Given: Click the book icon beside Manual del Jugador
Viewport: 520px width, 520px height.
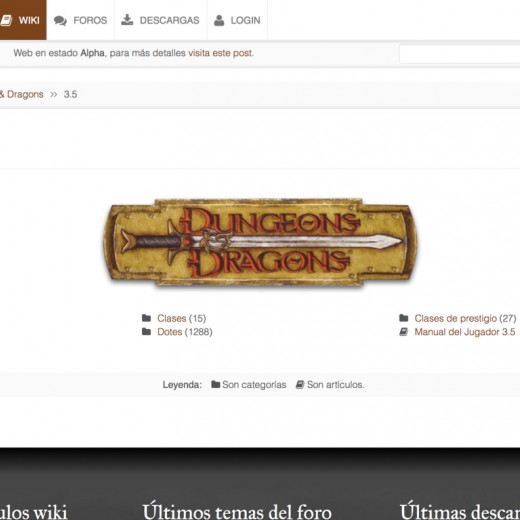Looking at the screenshot, I should click(403, 332).
